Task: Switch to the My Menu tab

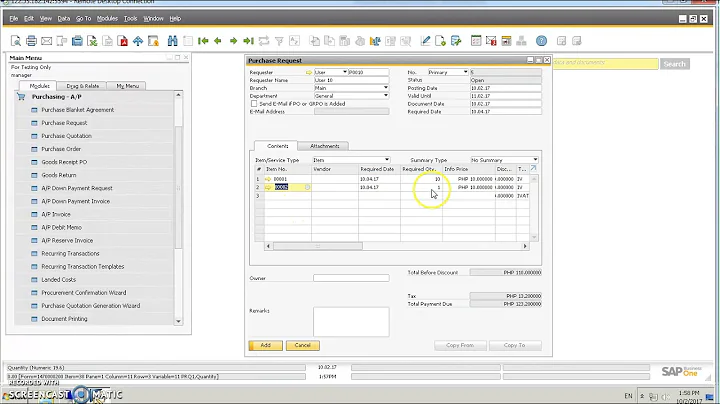Action: point(127,86)
